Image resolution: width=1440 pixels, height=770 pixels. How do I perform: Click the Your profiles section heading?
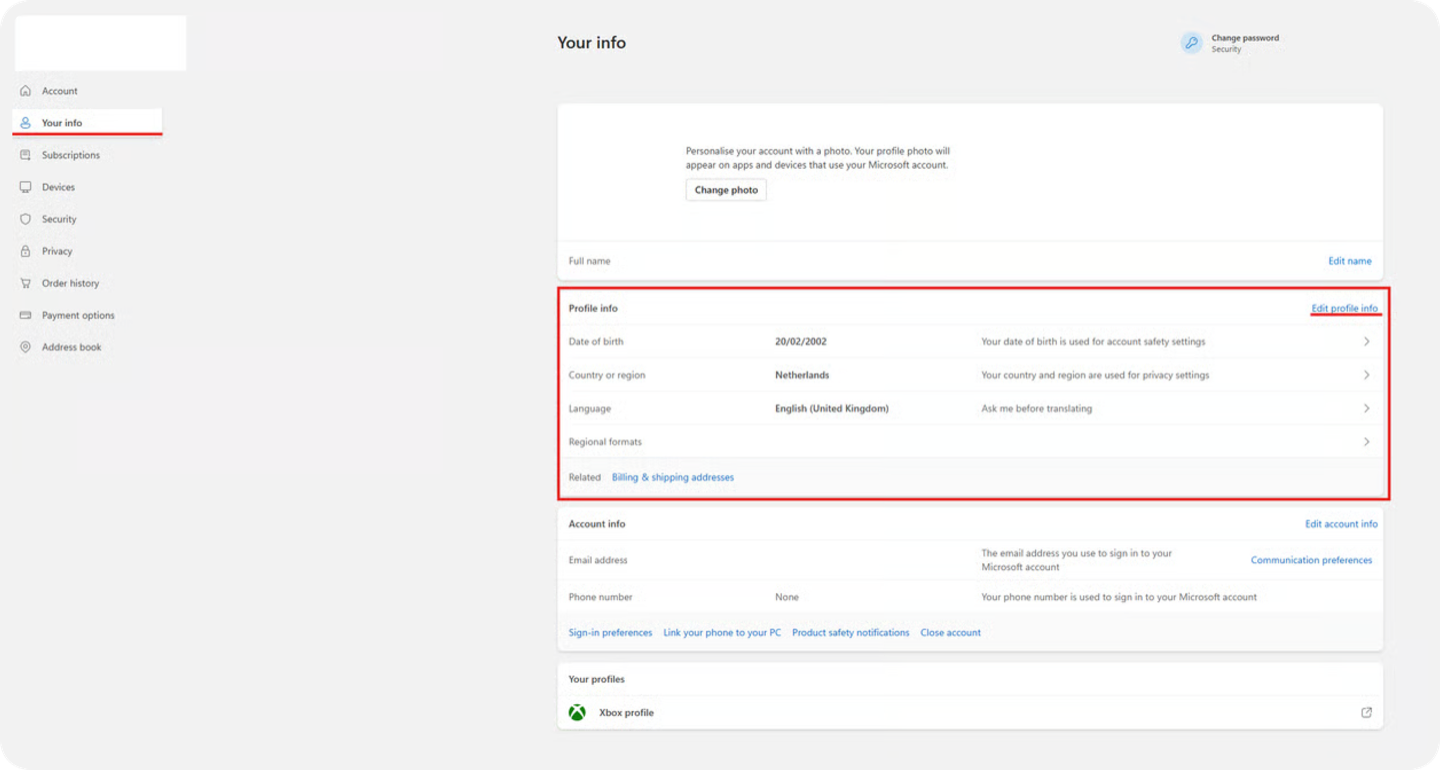[596, 679]
